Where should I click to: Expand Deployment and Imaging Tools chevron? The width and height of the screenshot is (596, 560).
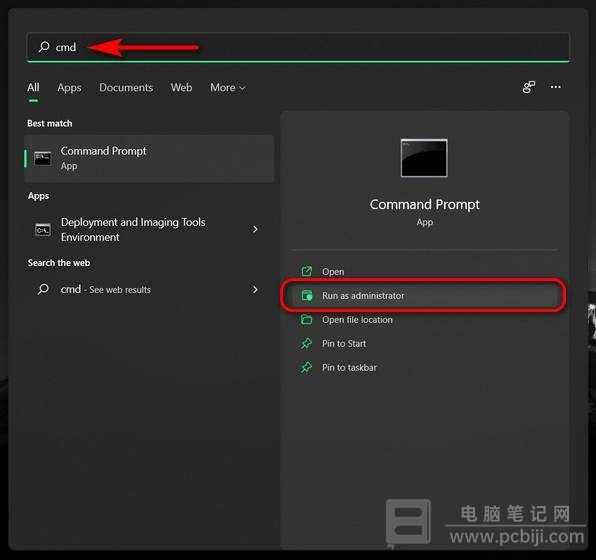pyautogui.click(x=255, y=229)
